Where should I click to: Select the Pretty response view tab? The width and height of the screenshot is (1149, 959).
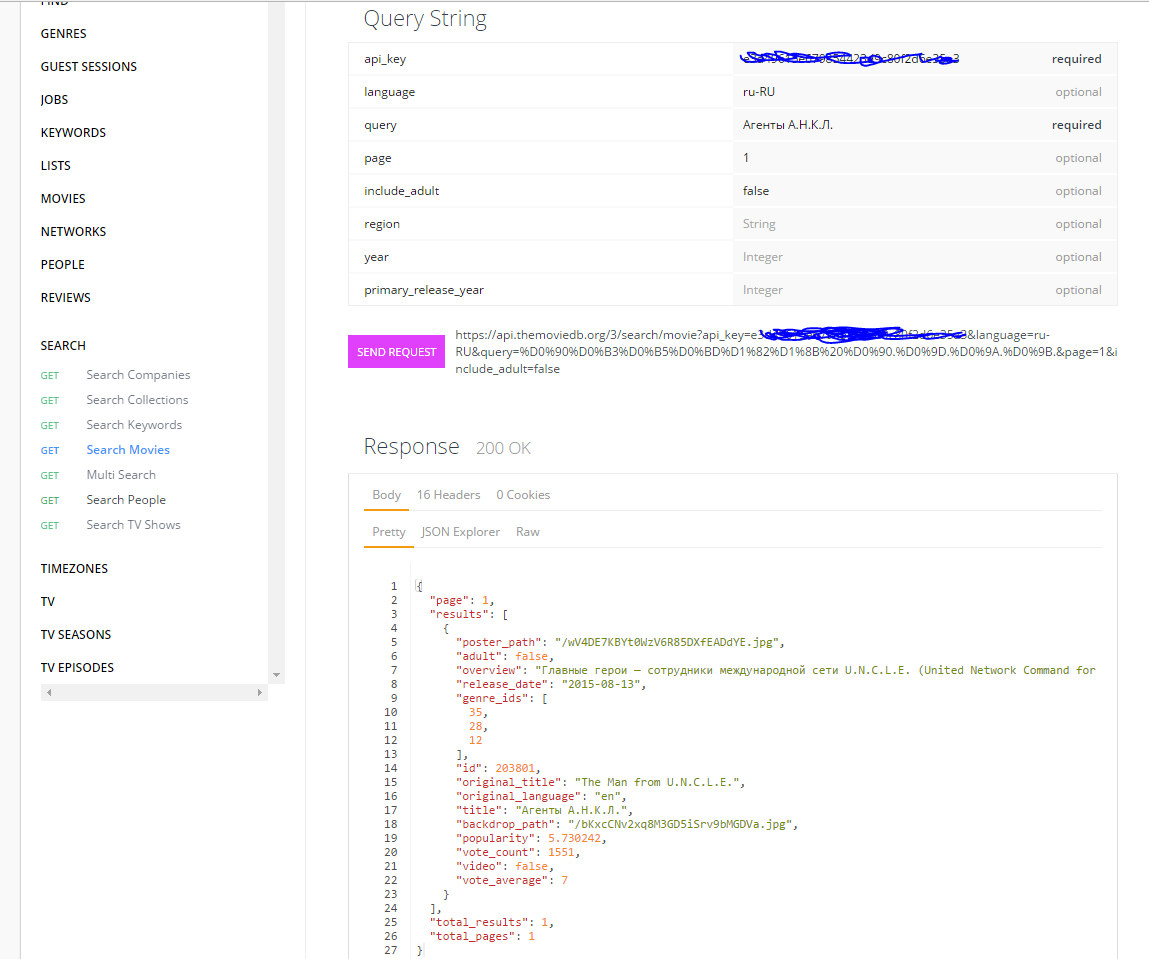(389, 532)
